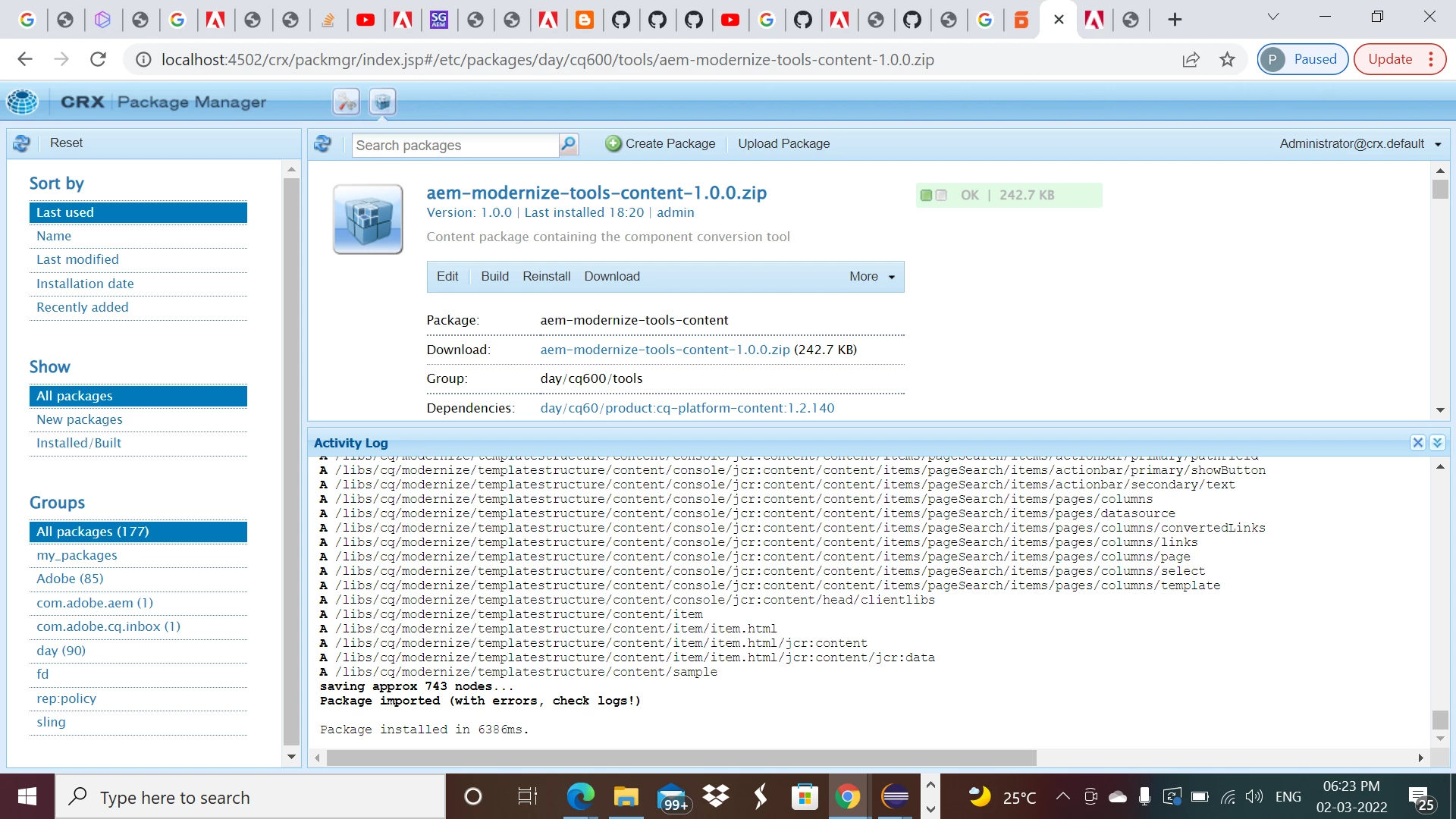Click the search magnifier icon
This screenshot has width=1456, height=819.
(x=568, y=144)
